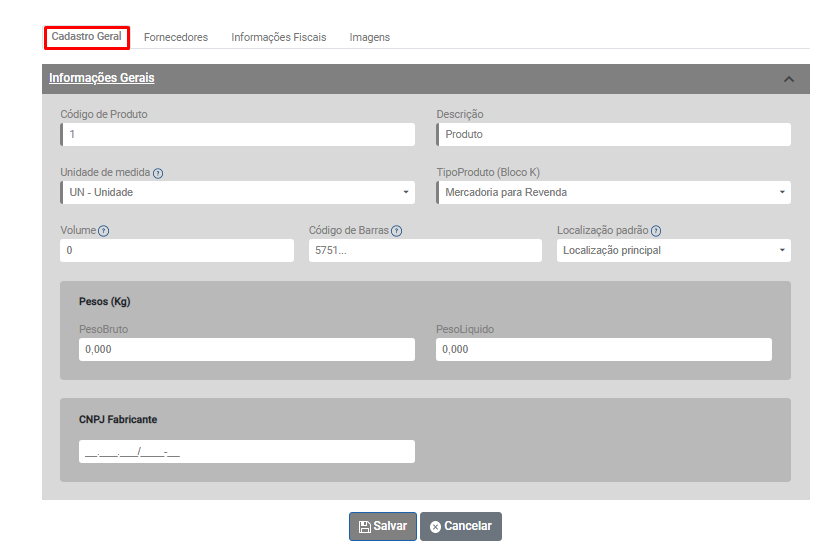Go to the Imagens tab
839x556 pixels.
coord(369,37)
